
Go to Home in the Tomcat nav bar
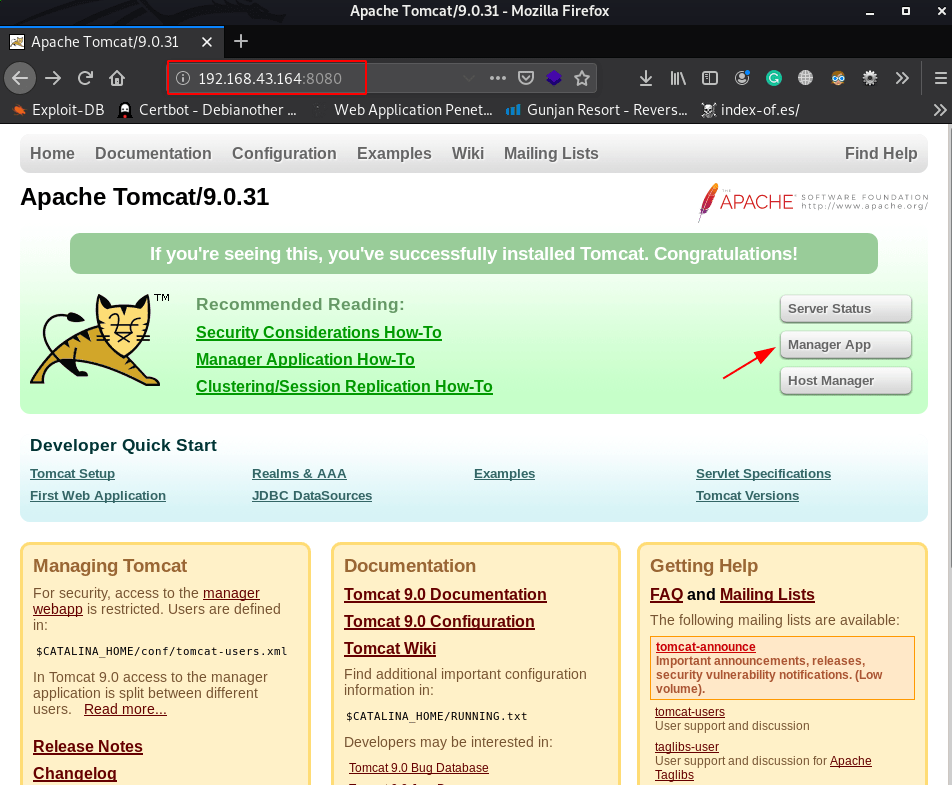(x=52, y=154)
